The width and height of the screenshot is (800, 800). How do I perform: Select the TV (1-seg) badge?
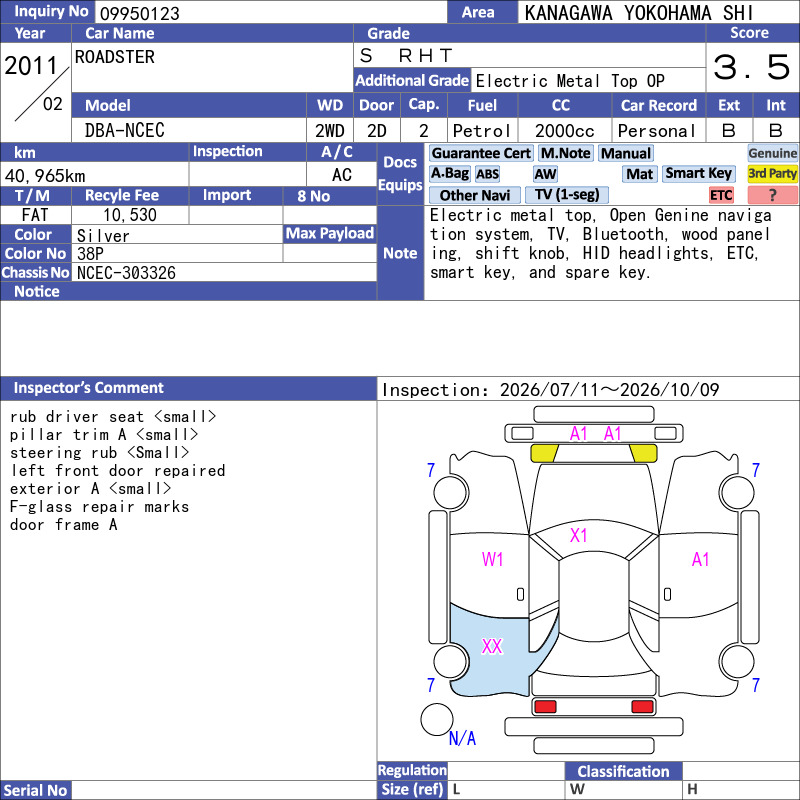567,195
